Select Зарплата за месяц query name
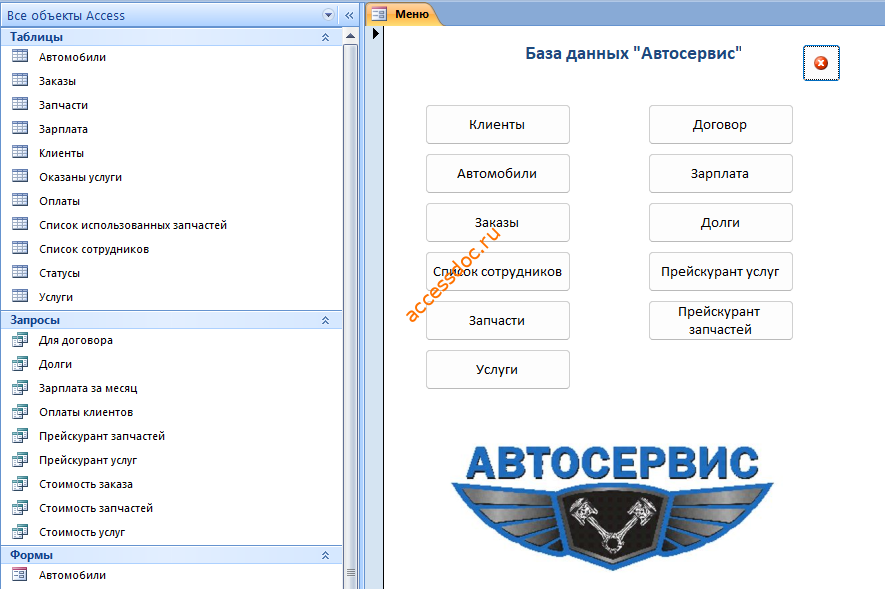Image resolution: width=885 pixels, height=589 pixels. 88,388
